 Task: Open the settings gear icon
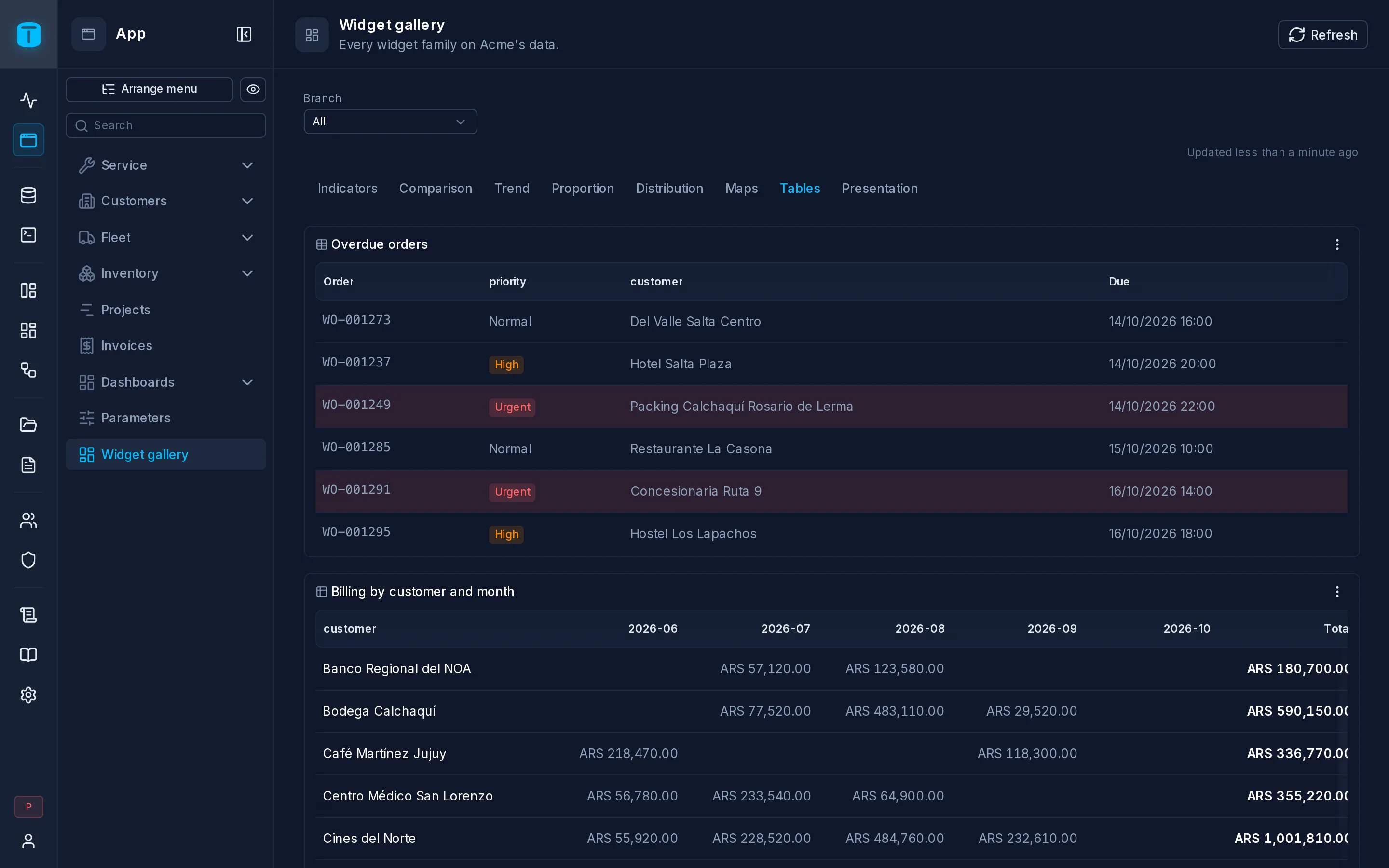[28, 694]
